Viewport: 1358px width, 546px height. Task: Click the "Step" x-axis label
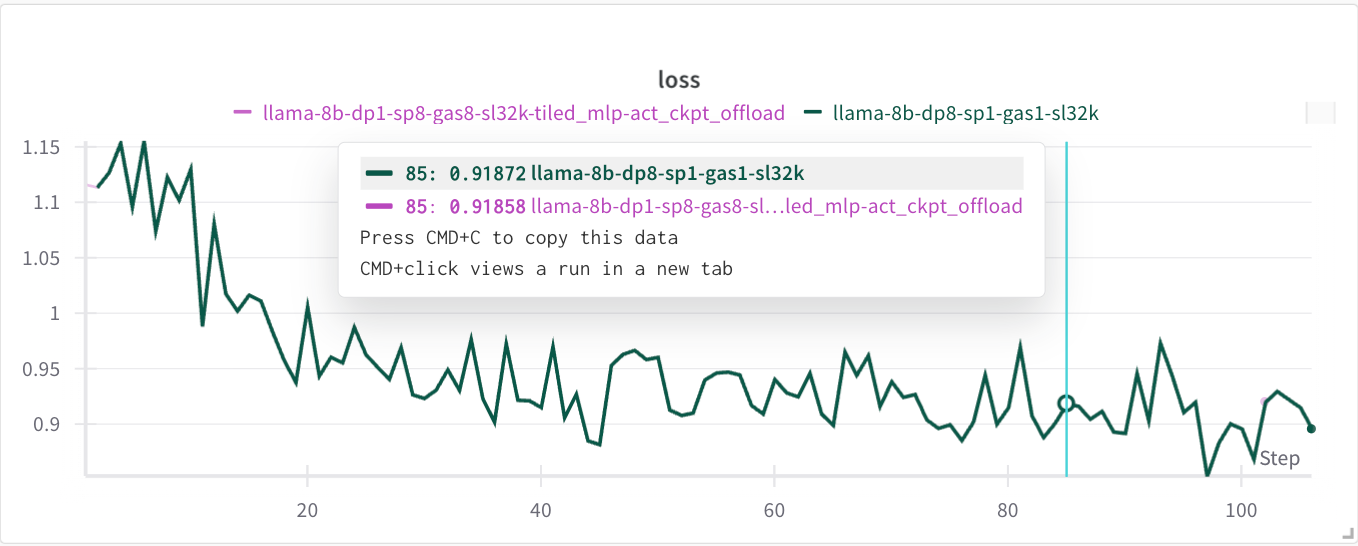[x=1279, y=459]
